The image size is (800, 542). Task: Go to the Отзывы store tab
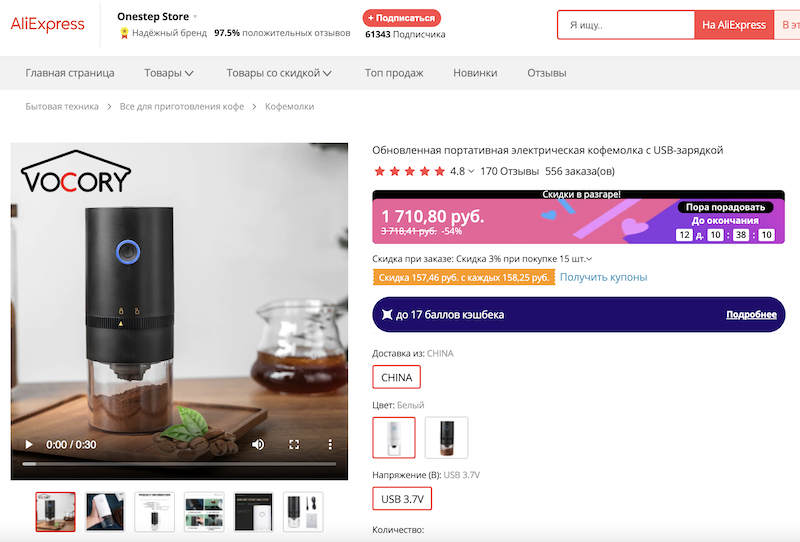click(546, 73)
